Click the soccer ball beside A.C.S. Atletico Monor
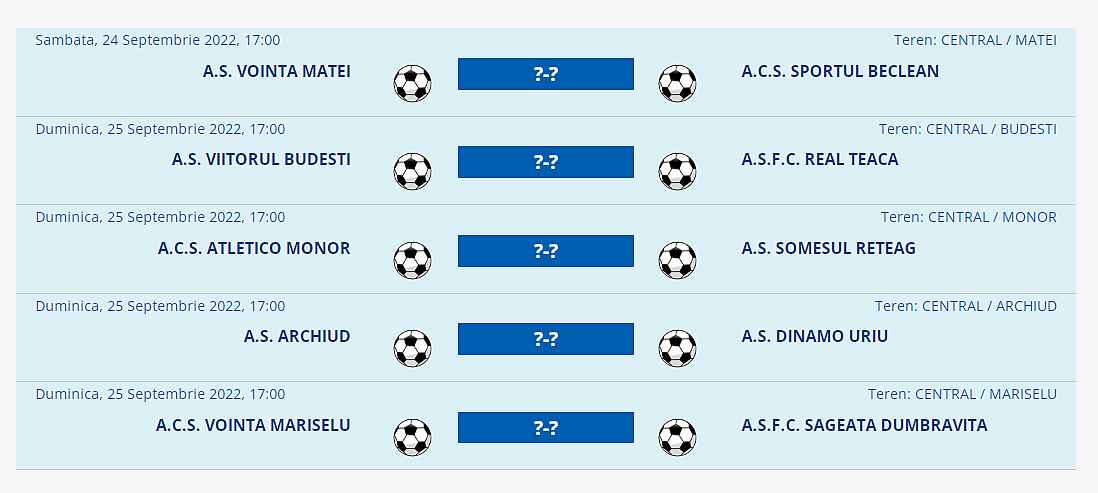Viewport: 1098px width, 493px height. 412,260
